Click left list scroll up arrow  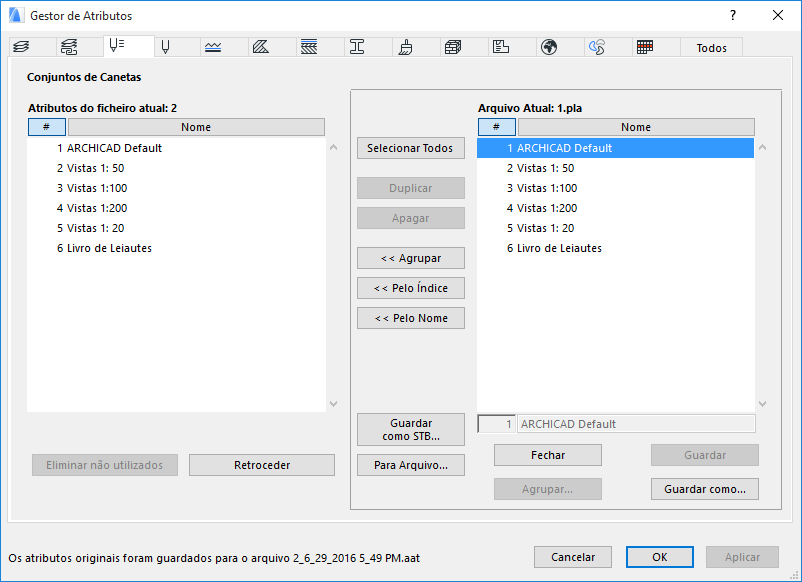coord(333,147)
